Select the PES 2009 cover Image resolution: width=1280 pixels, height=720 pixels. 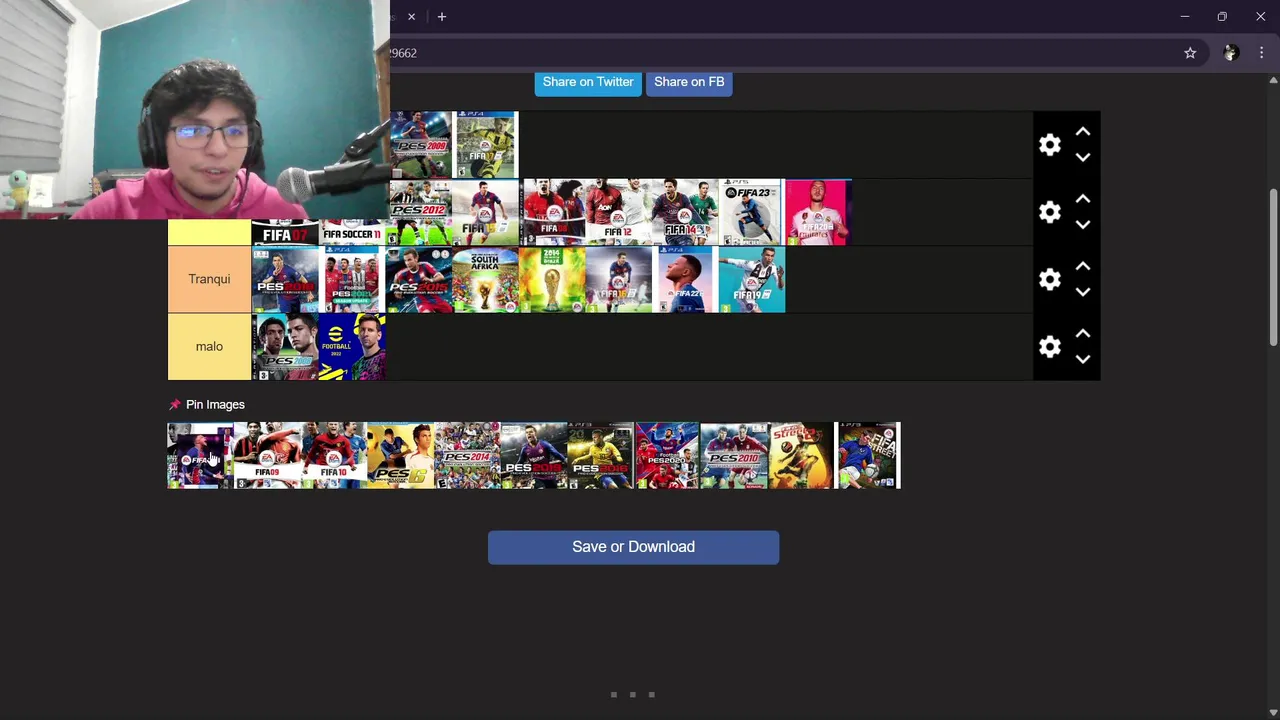[421, 145]
